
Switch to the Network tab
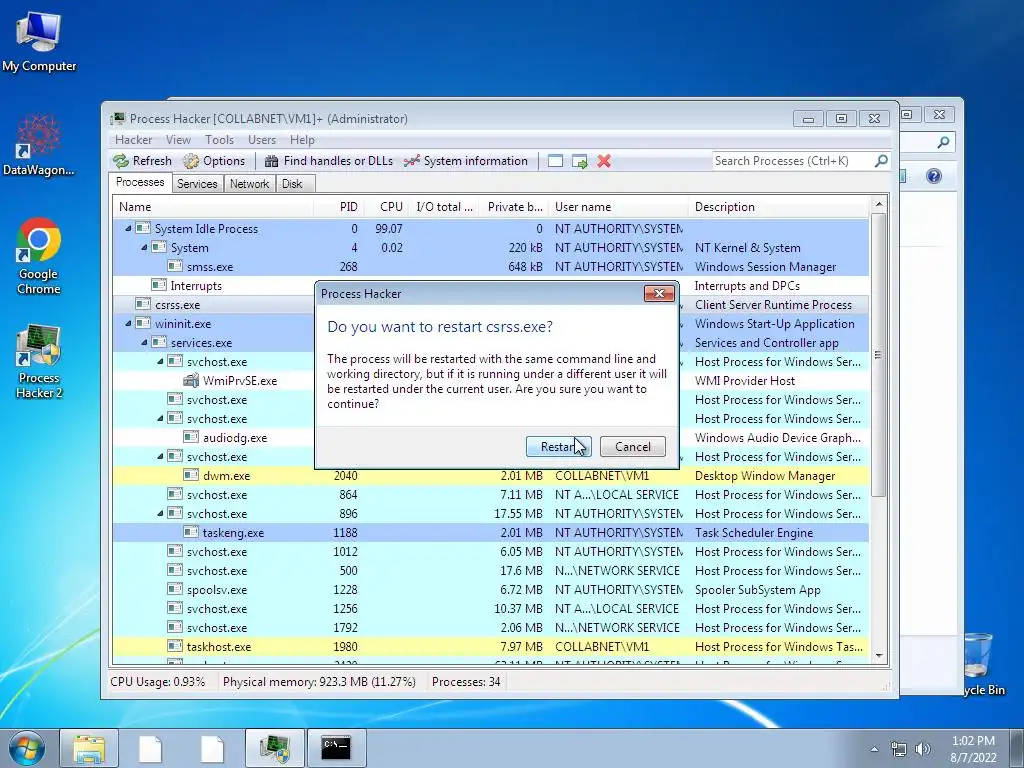tap(249, 184)
